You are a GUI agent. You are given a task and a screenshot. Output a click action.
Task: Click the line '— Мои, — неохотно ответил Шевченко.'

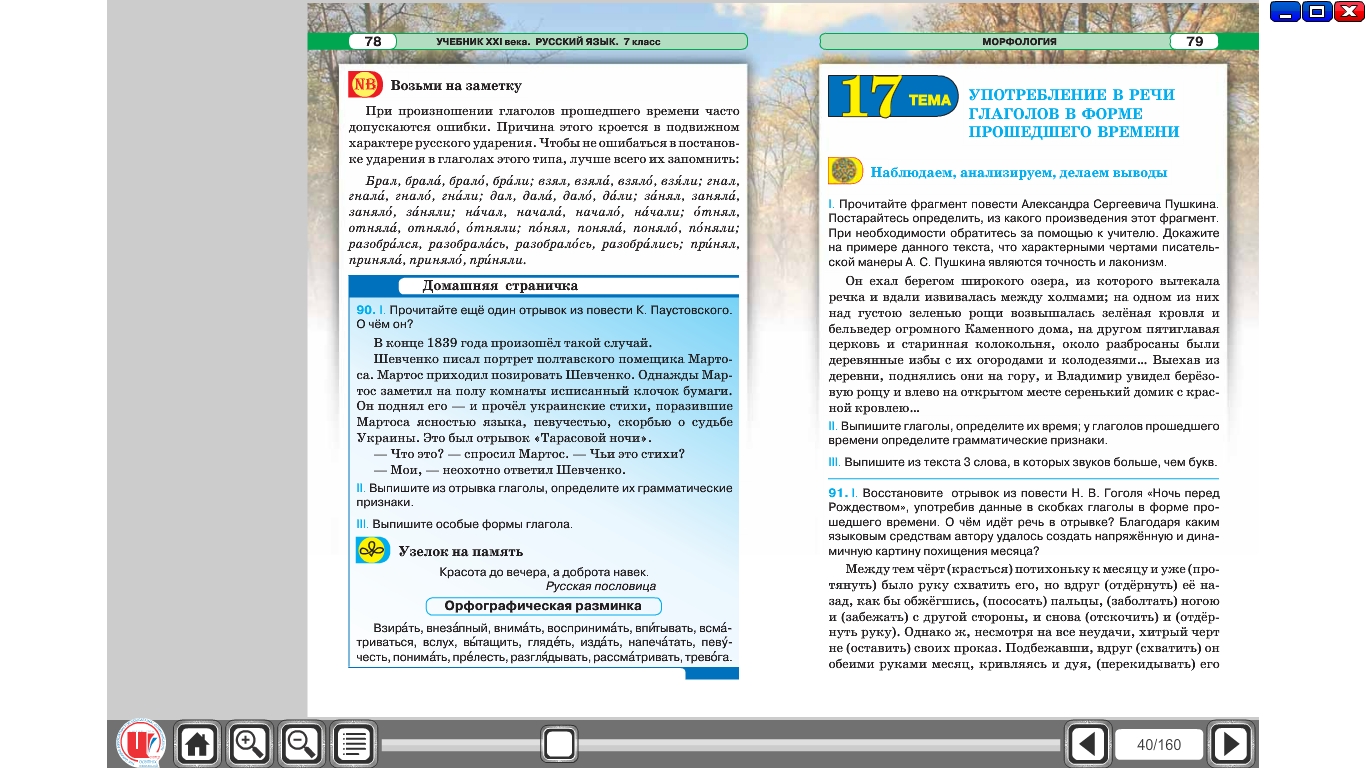click(499, 470)
